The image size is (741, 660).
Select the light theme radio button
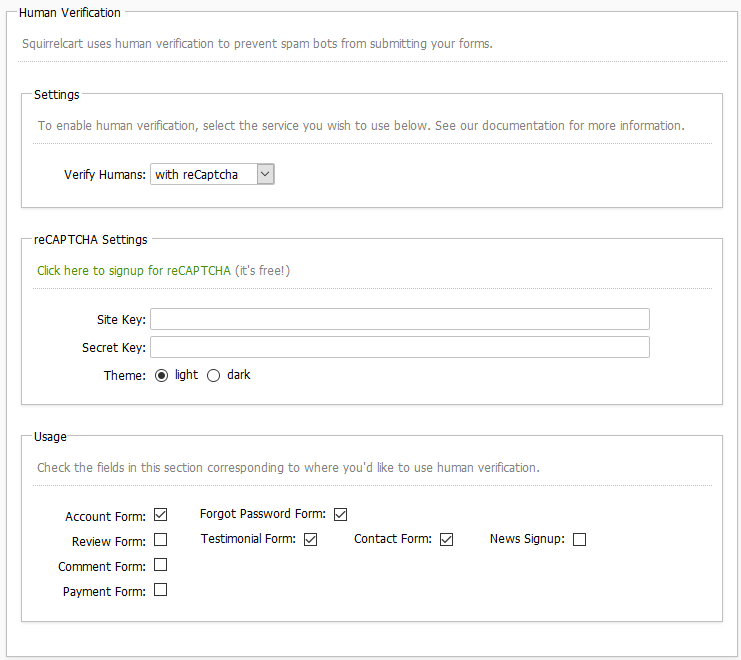click(x=162, y=375)
